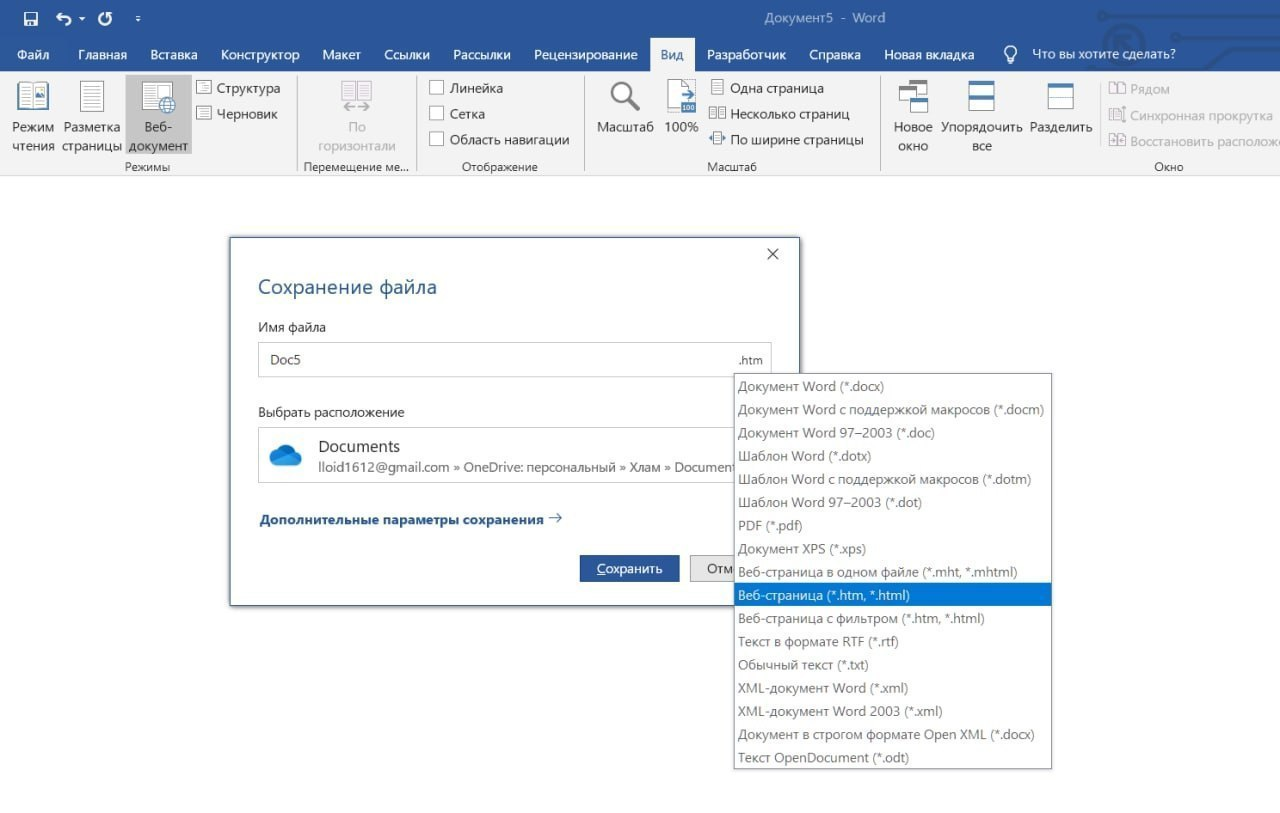Select Документ XPS (*.xps) format
The image size is (1280, 813).
(892, 549)
